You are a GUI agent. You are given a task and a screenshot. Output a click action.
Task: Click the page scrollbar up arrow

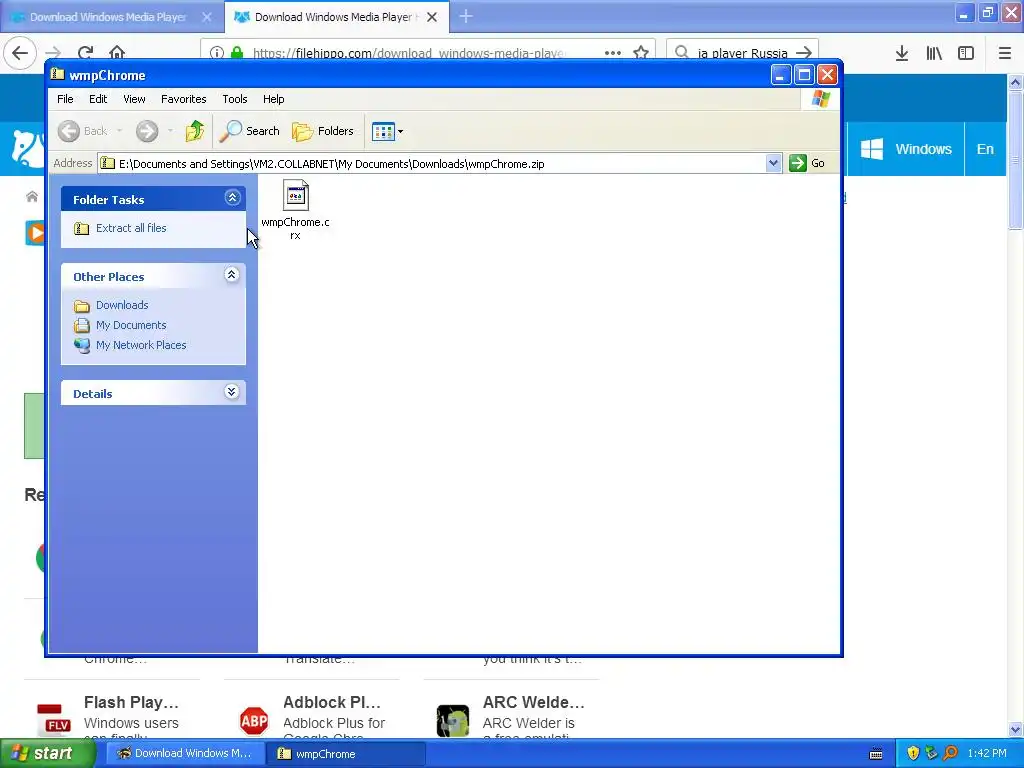pyautogui.click(x=1015, y=82)
